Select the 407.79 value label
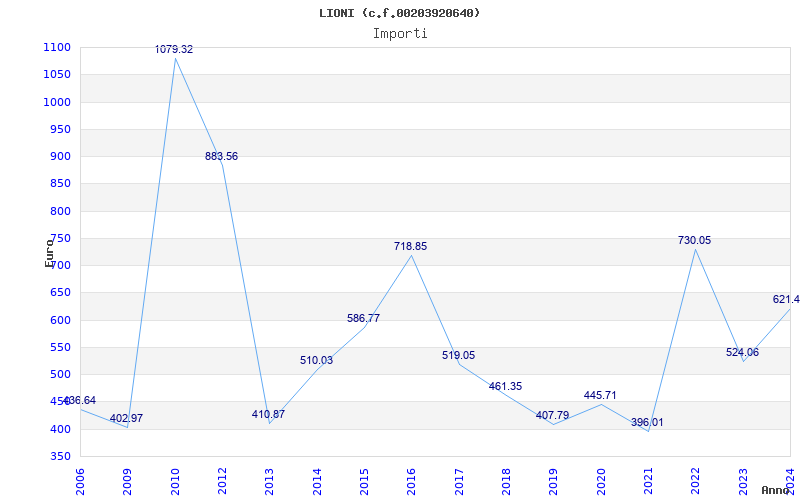Image resolution: width=800 pixels, height=500 pixels. pyautogui.click(x=553, y=416)
